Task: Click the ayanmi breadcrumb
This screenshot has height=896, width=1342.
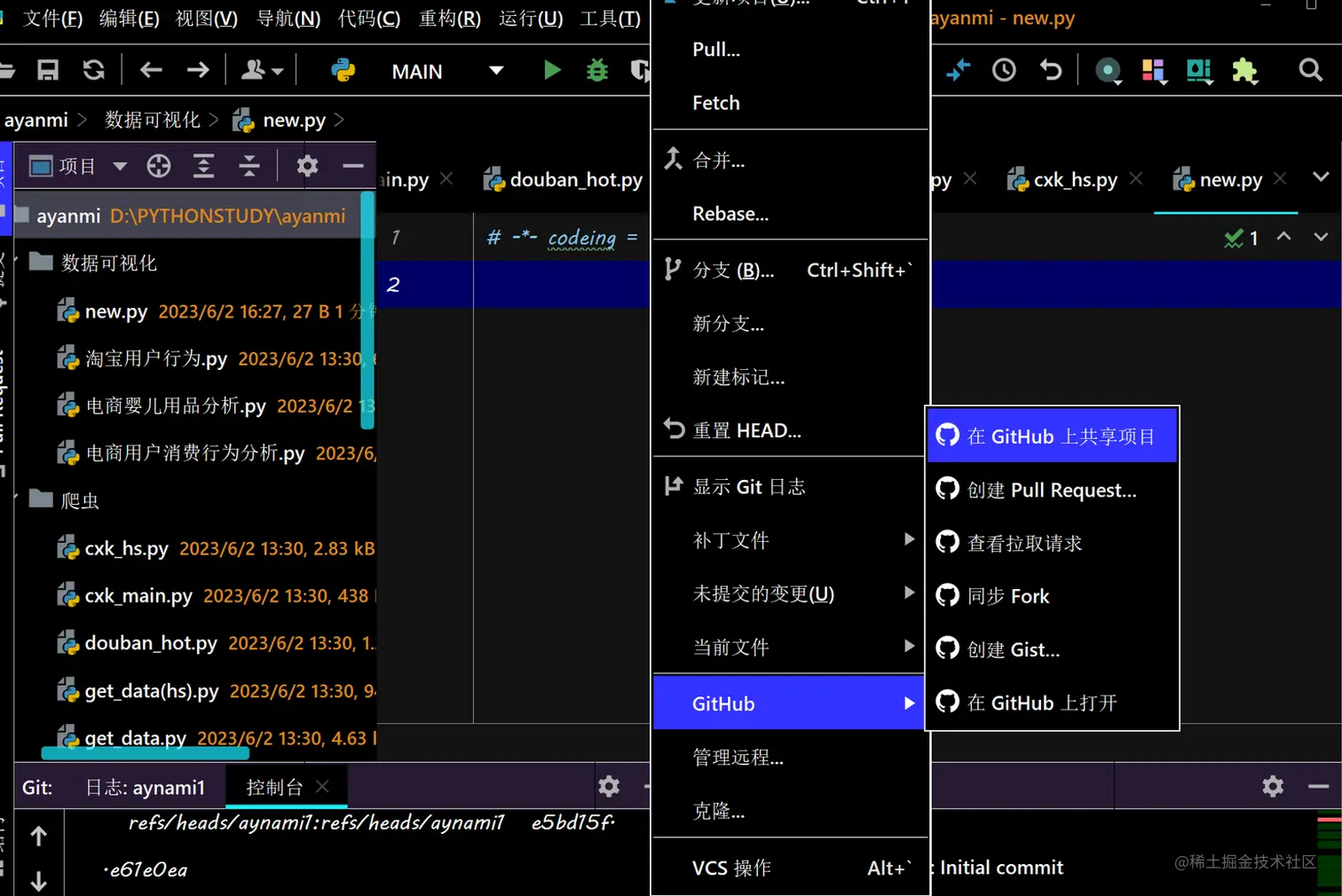Action: click(36, 120)
